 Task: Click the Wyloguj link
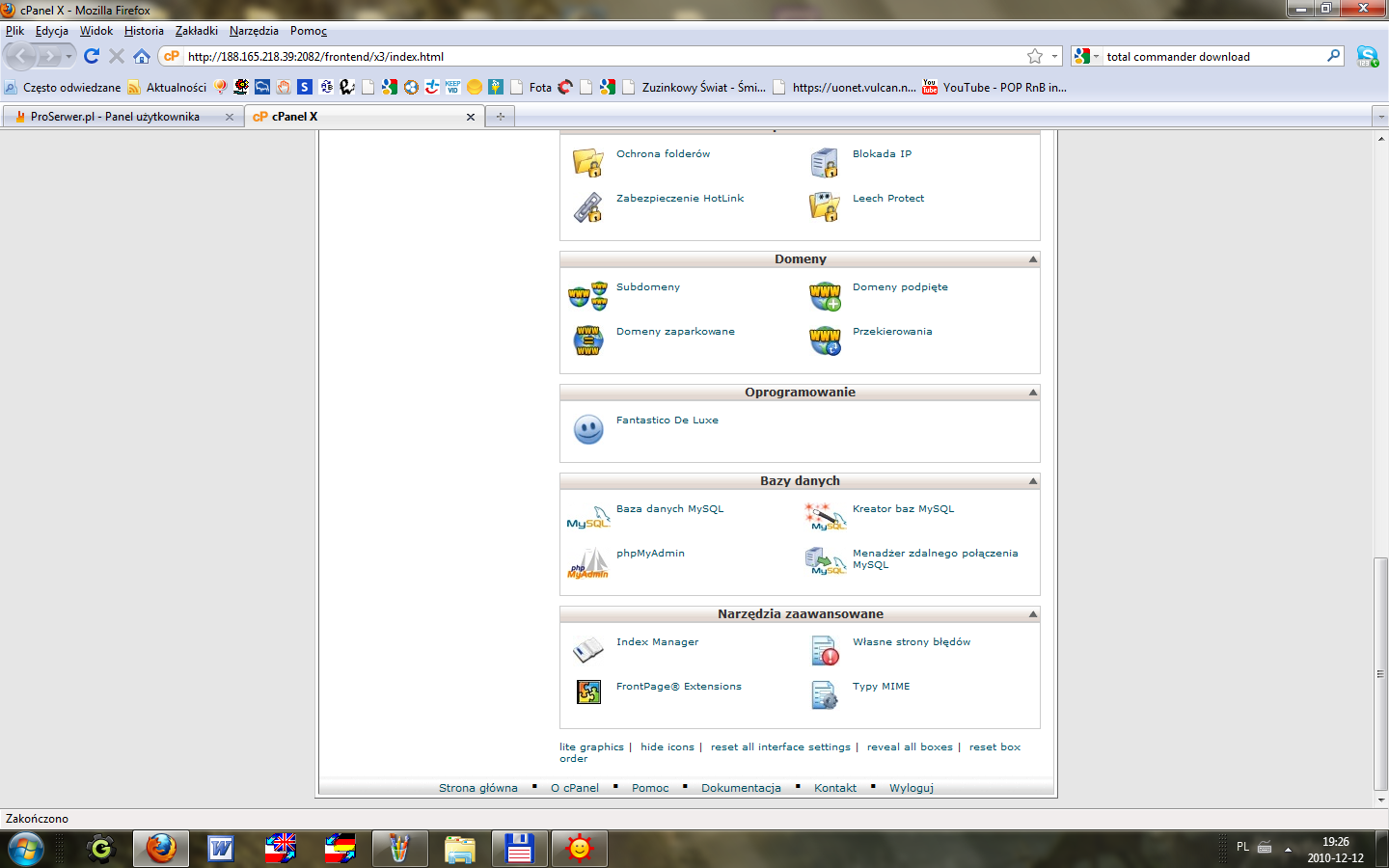tap(911, 788)
